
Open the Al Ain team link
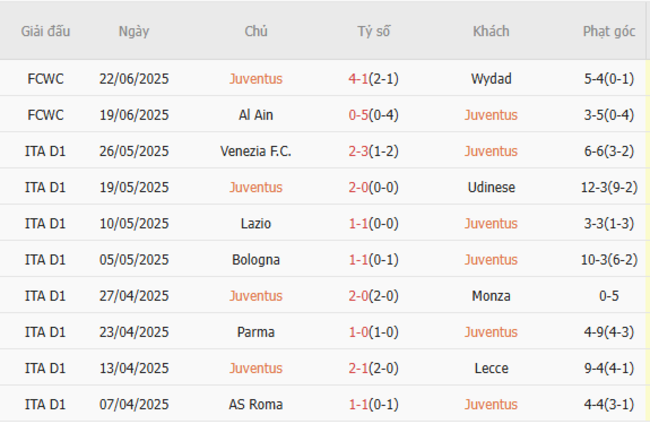tap(256, 115)
